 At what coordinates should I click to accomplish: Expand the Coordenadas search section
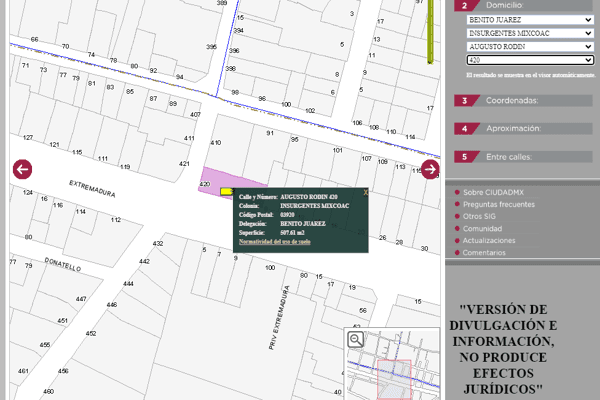point(513,101)
